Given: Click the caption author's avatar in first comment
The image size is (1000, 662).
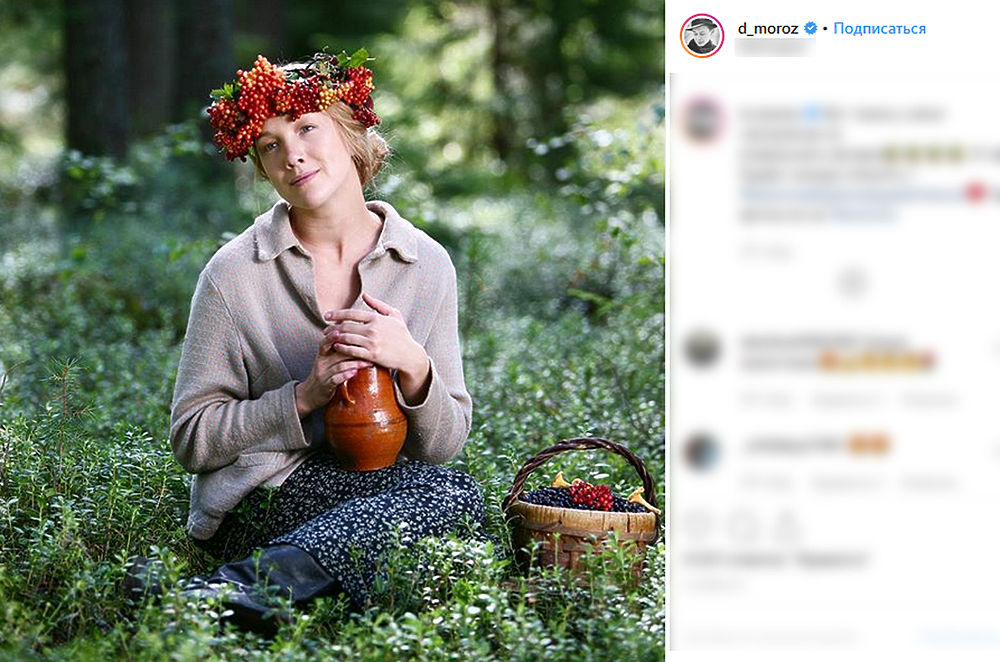Looking at the screenshot, I should click(x=703, y=119).
